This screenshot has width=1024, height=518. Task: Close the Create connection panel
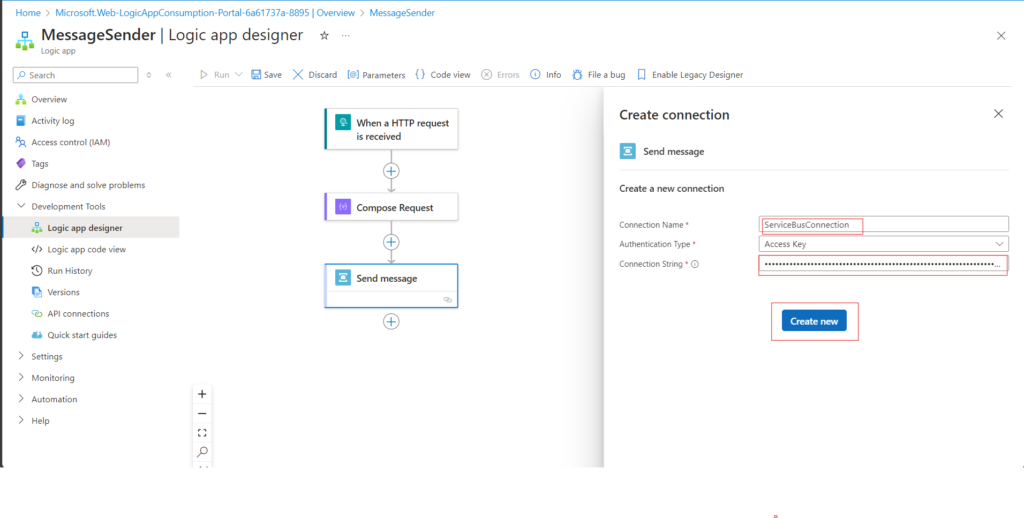pos(998,114)
